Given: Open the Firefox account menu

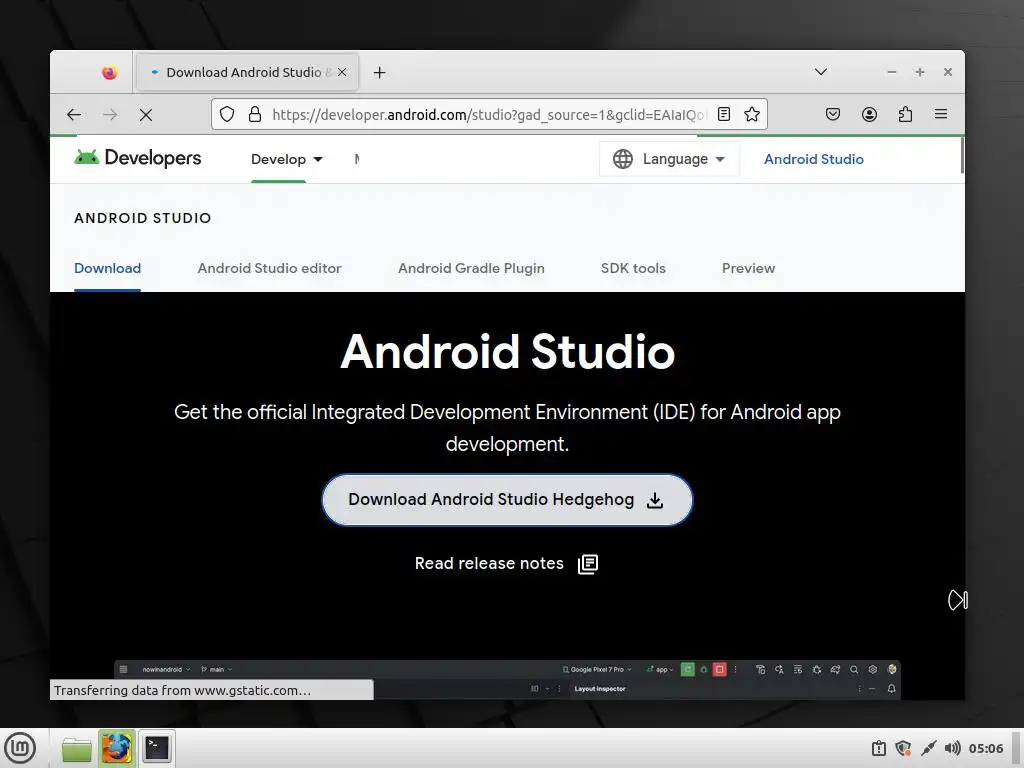Looking at the screenshot, I should [869, 114].
